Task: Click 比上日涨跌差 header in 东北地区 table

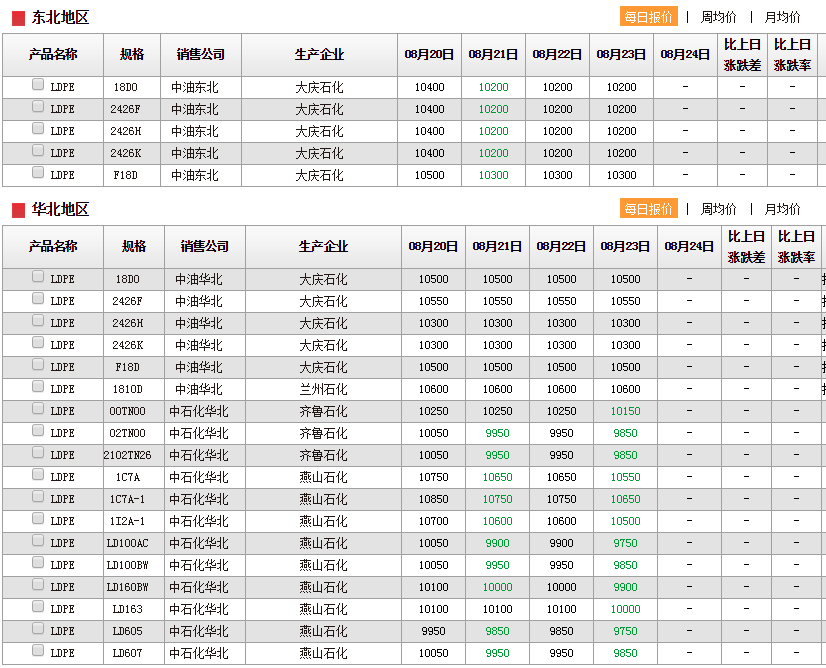Action: tap(742, 54)
